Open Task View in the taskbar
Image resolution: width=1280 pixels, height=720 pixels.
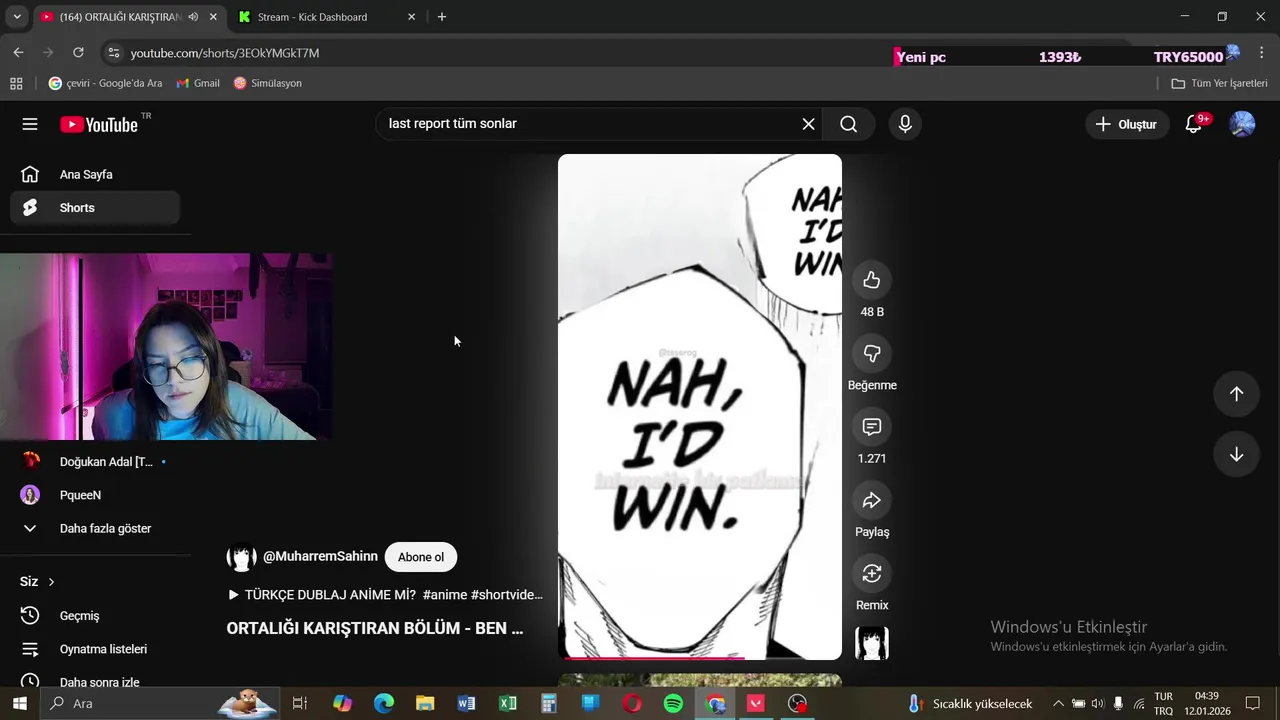299,703
